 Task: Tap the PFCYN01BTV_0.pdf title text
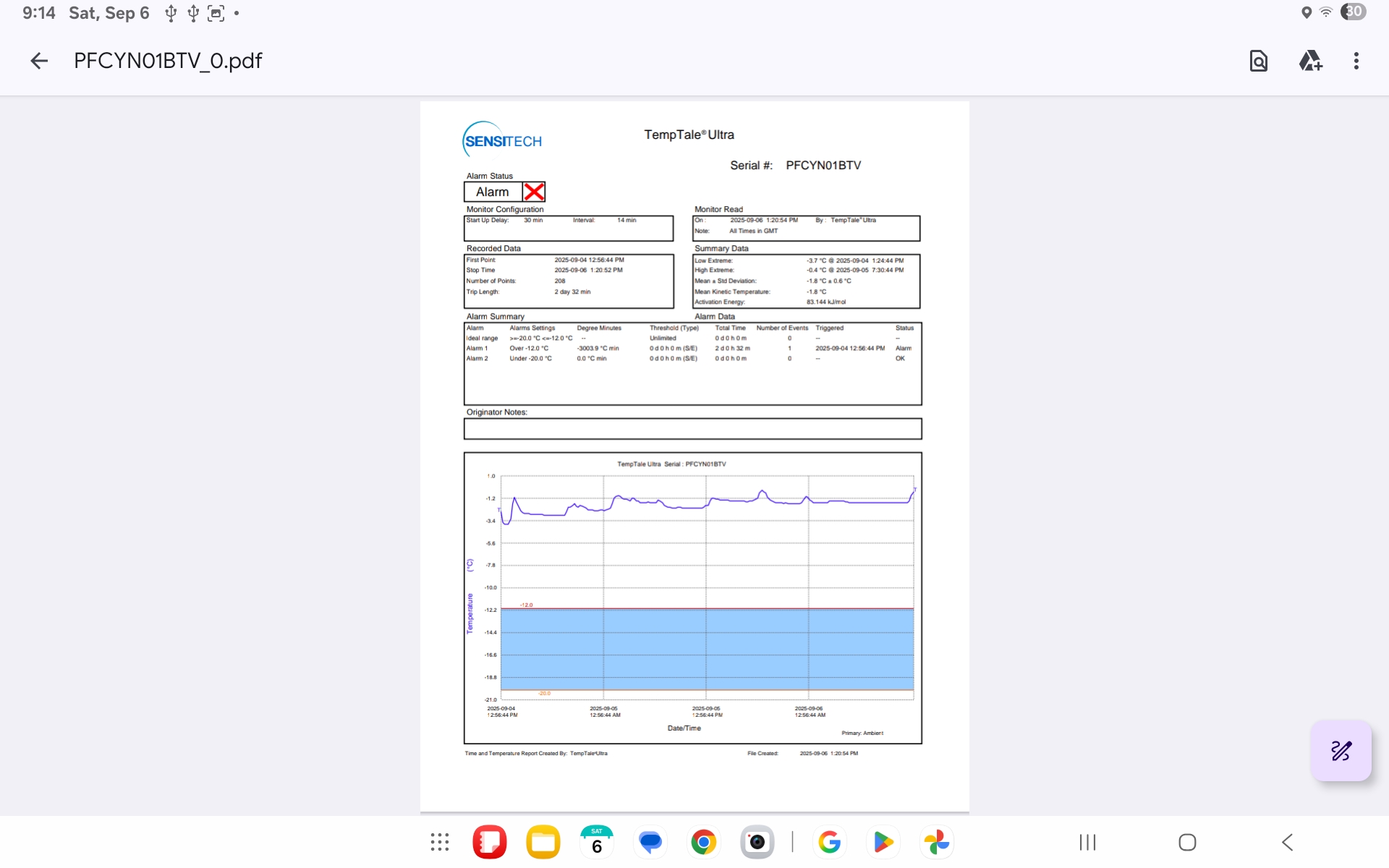168,61
